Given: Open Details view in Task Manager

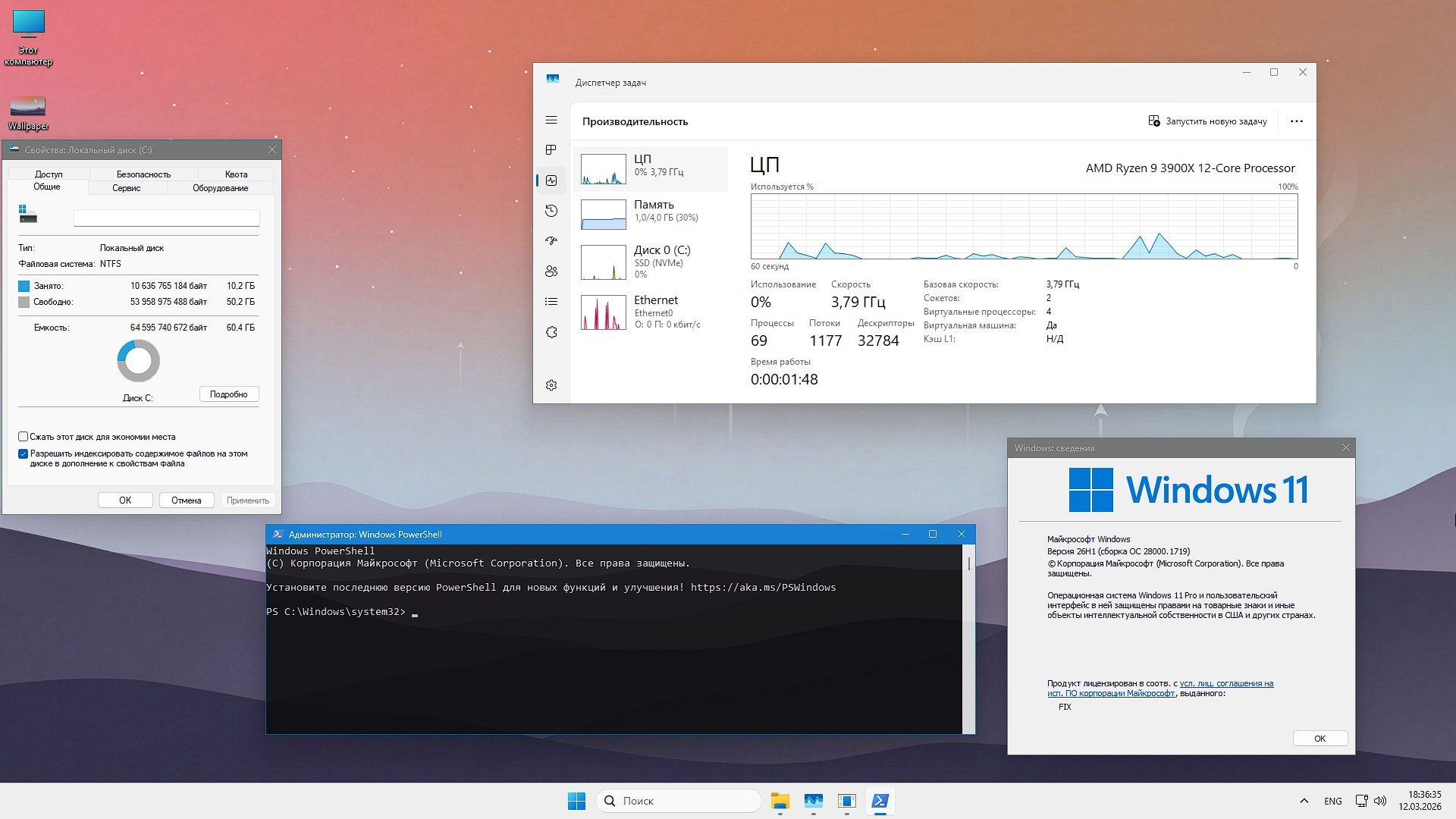Looking at the screenshot, I should pyautogui.click(x=551, y=302).
